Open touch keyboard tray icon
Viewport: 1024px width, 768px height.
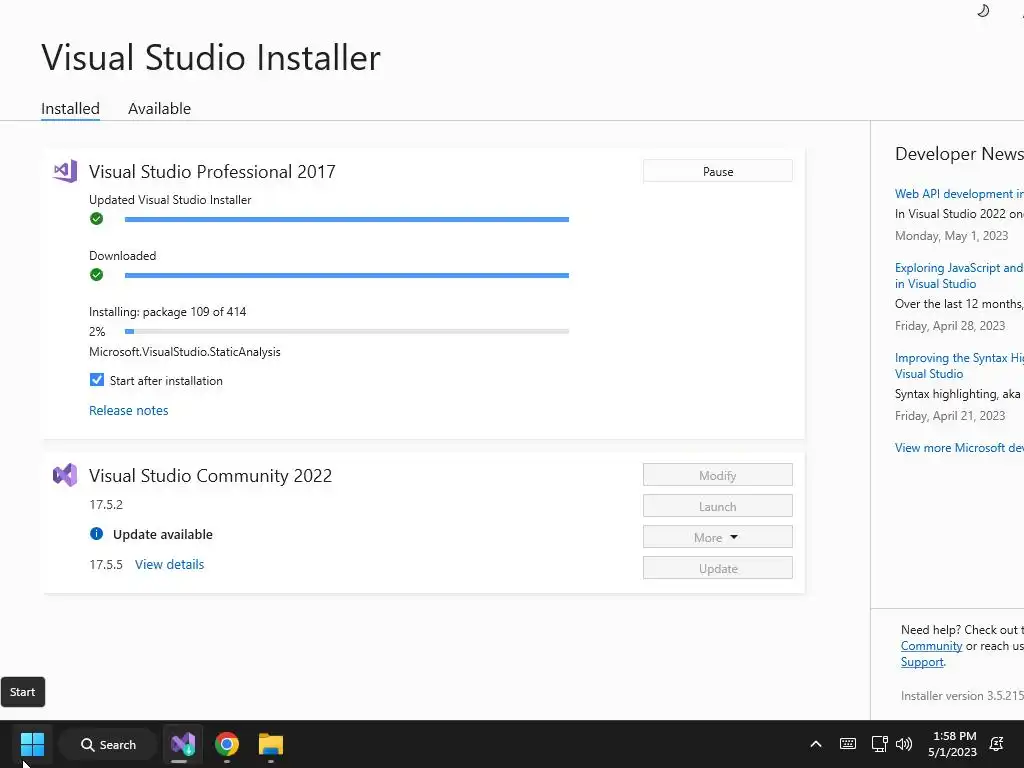pyautogui.click(x=848, y=744)
